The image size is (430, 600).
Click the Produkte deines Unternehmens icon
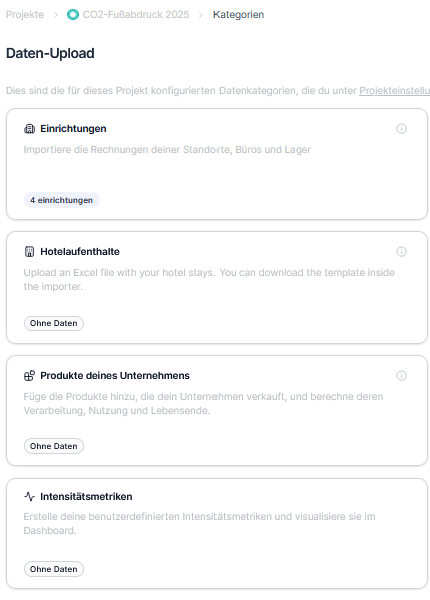(x=29, y=376)
